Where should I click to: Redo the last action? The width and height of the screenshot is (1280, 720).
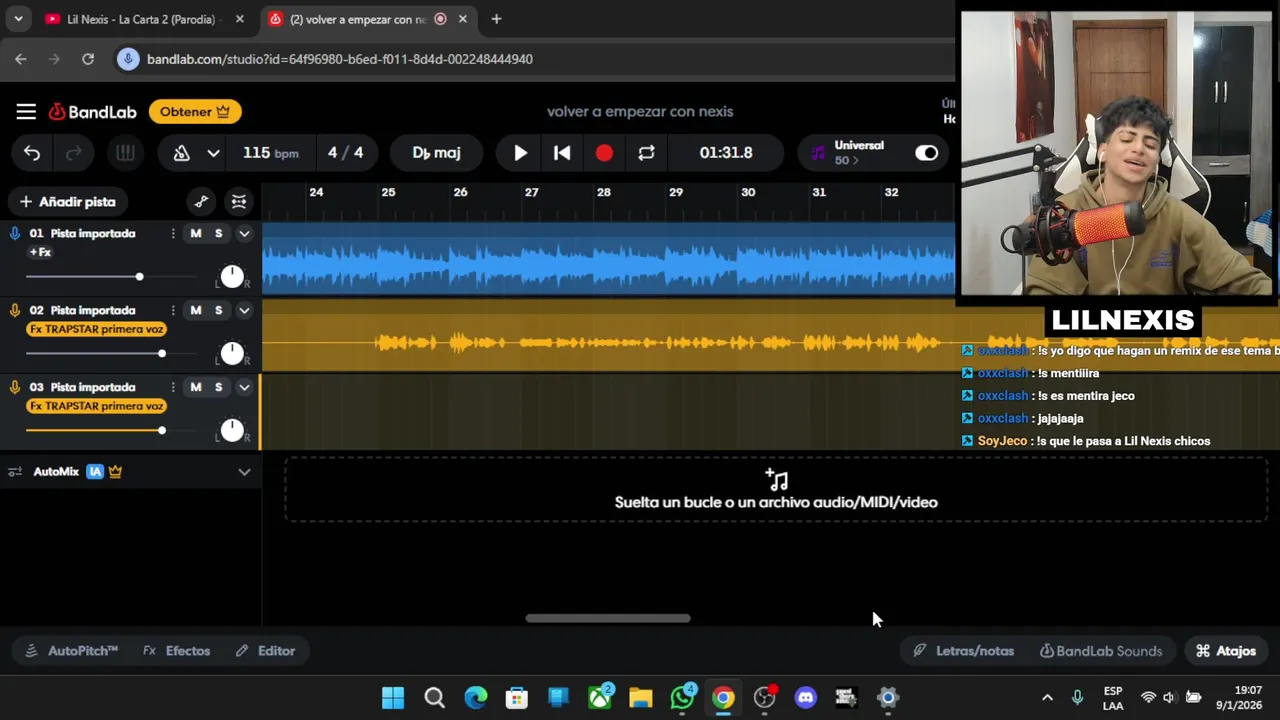point(74,153)
